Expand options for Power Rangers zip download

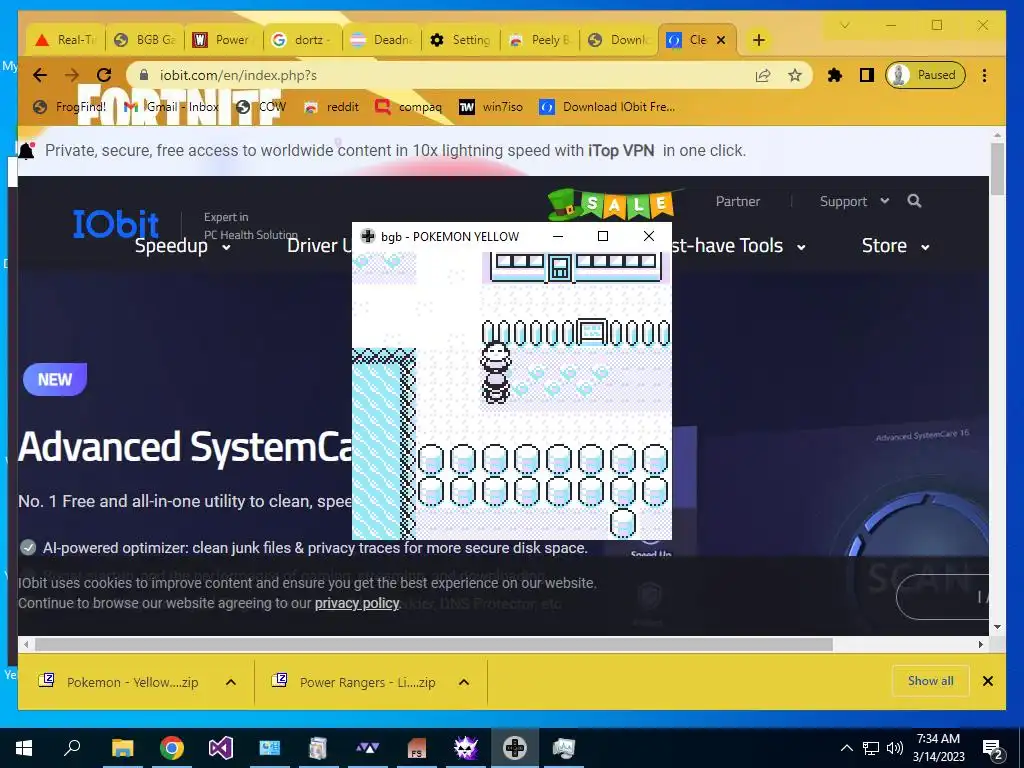[464, 682]
